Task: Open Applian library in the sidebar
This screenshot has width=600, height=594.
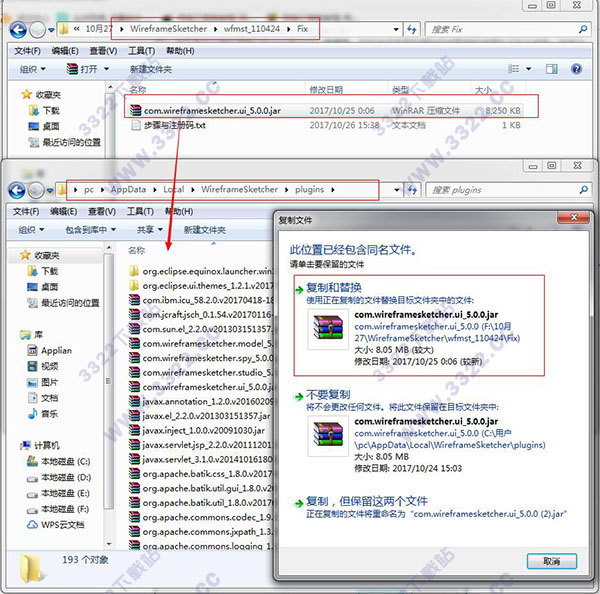Action: coord(50,350)
